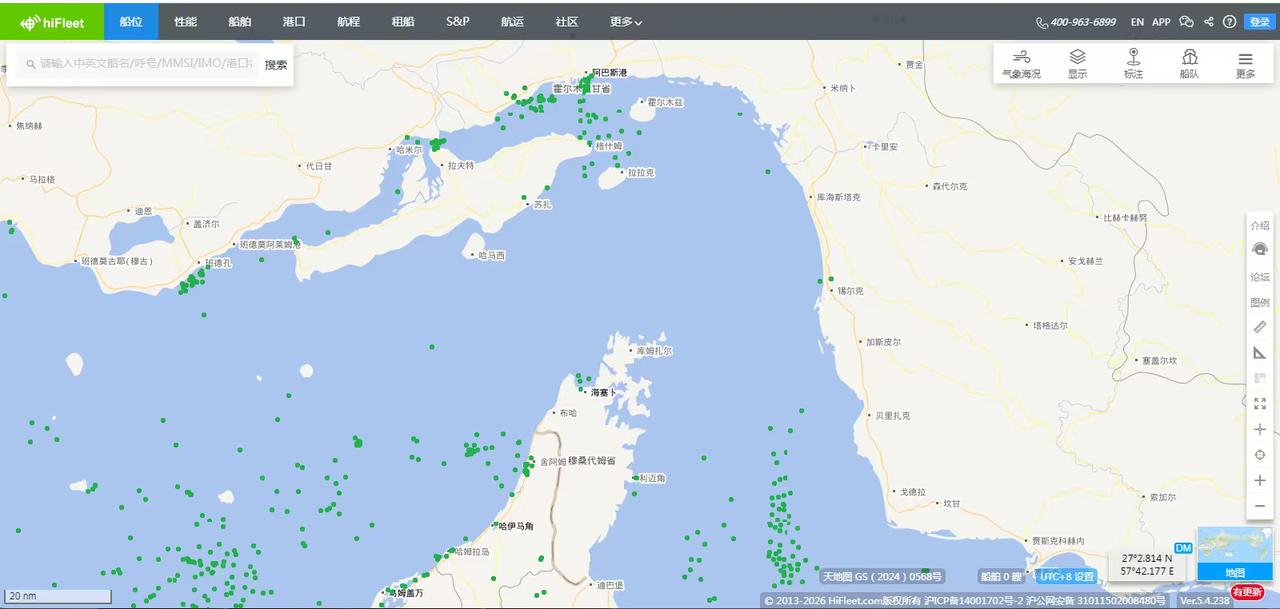The height and width of the screenshot is (609, 1280).
Task: Click the 穆桑代姆省 region label on map
Action: (591, 461)
